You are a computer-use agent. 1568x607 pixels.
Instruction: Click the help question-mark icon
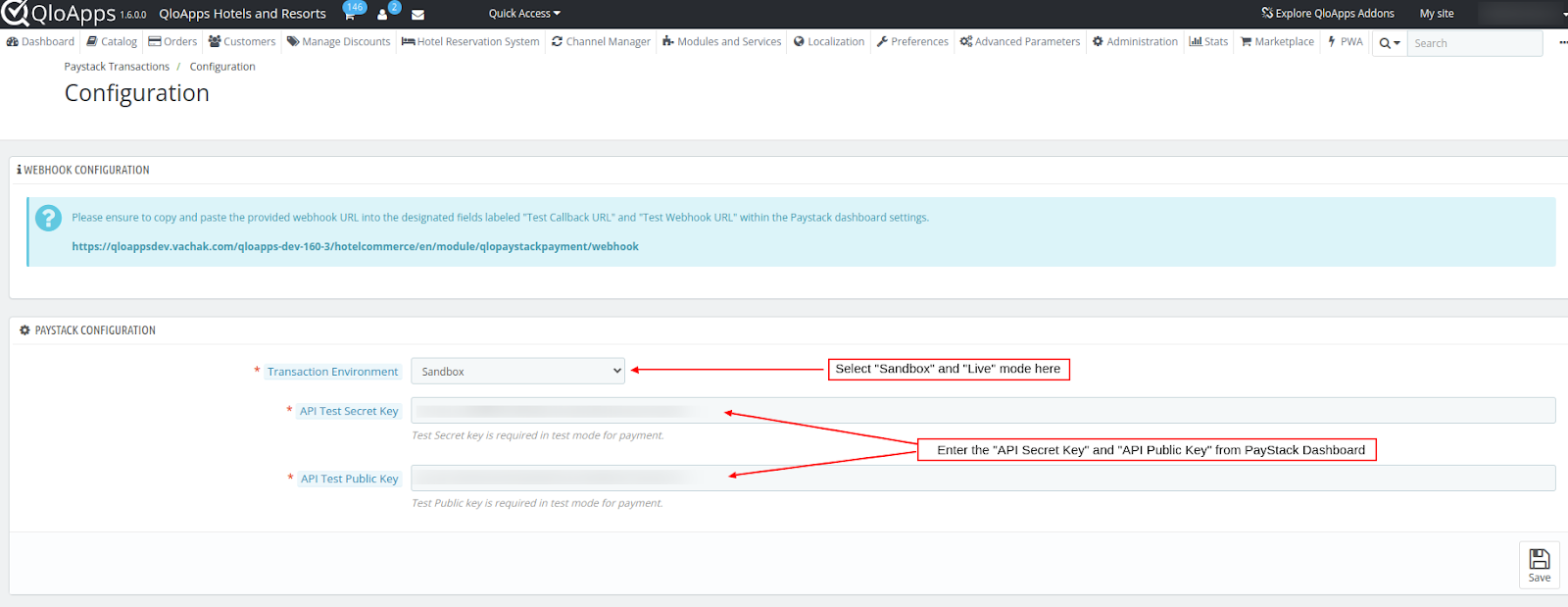coord(48,218)
